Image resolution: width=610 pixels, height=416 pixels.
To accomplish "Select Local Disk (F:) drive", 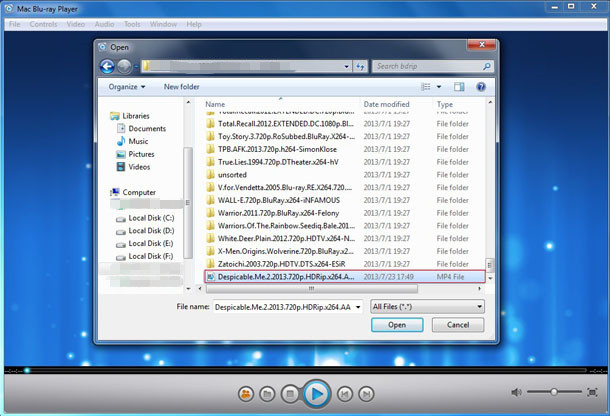I will pyautogui.click(x=145, y=256).
